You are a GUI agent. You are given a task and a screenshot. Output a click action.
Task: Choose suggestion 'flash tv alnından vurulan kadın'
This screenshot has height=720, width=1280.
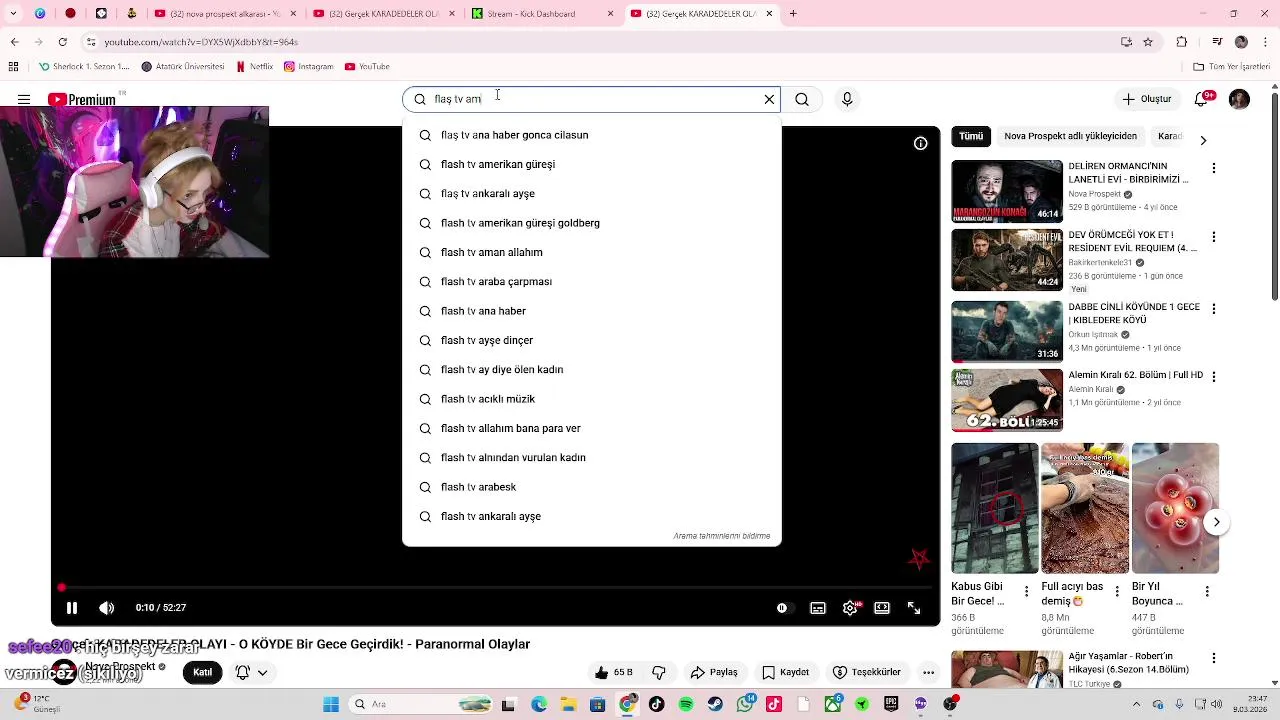click(591, 457)
